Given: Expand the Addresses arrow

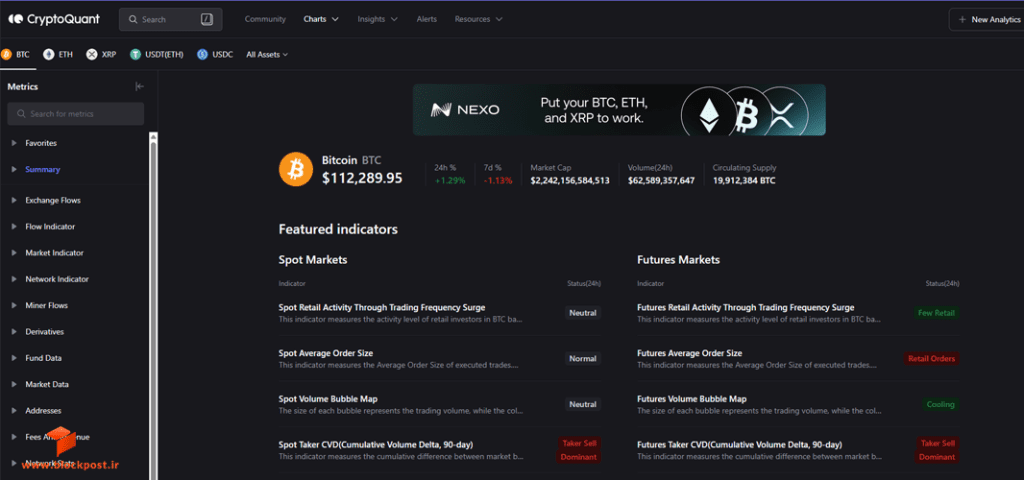Looking at the screenshot, I should coord(14,411).
